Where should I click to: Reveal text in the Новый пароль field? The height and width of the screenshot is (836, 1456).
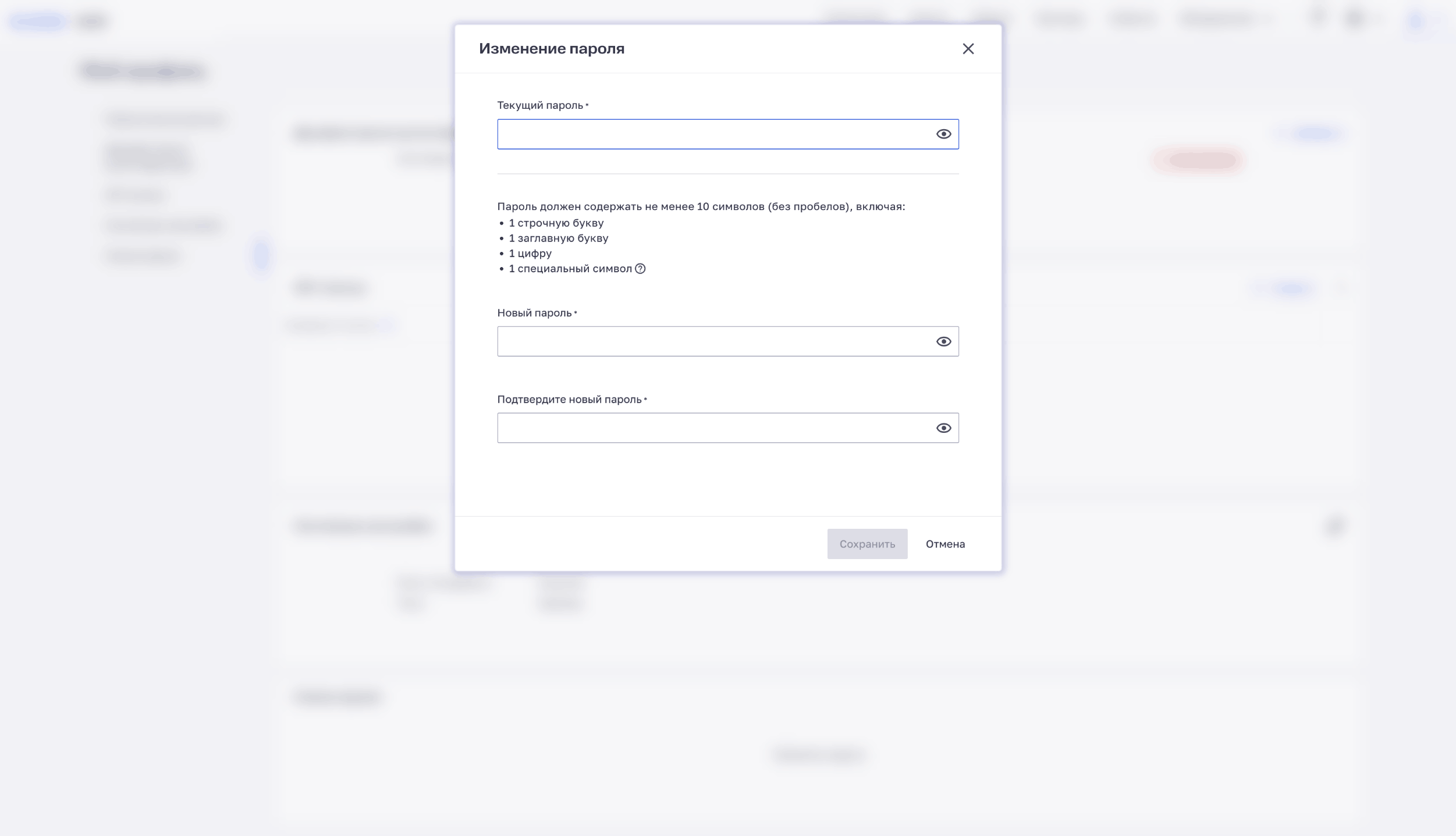point(943,341)
